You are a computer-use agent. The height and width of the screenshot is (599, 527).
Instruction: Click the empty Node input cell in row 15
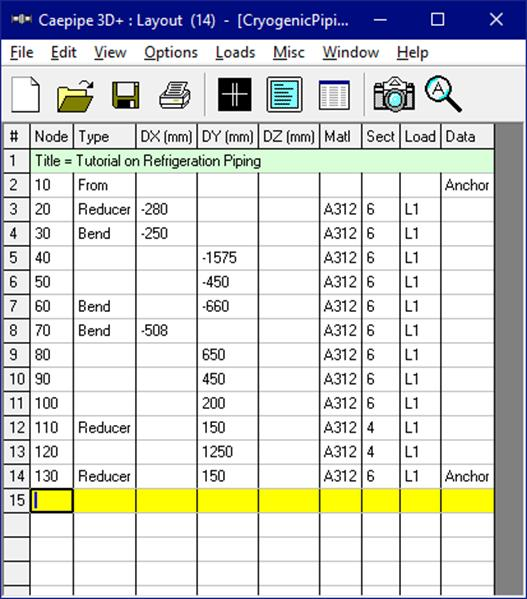[x=52, y=500]
